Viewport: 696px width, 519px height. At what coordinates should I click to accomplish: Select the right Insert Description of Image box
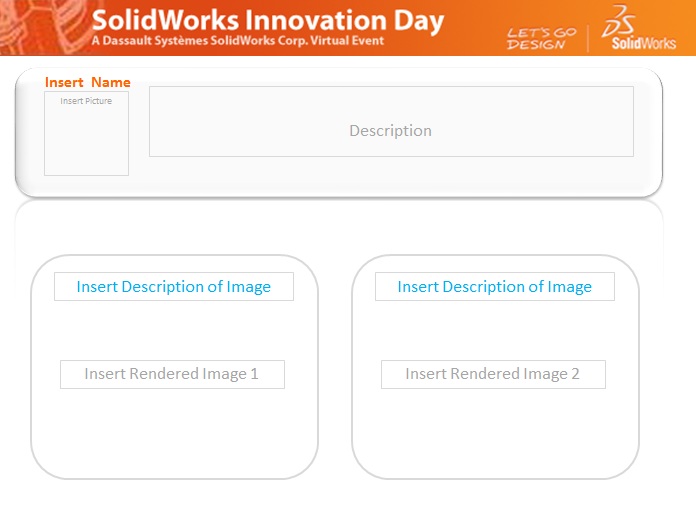pyautogui.click(x=495, y=287)
